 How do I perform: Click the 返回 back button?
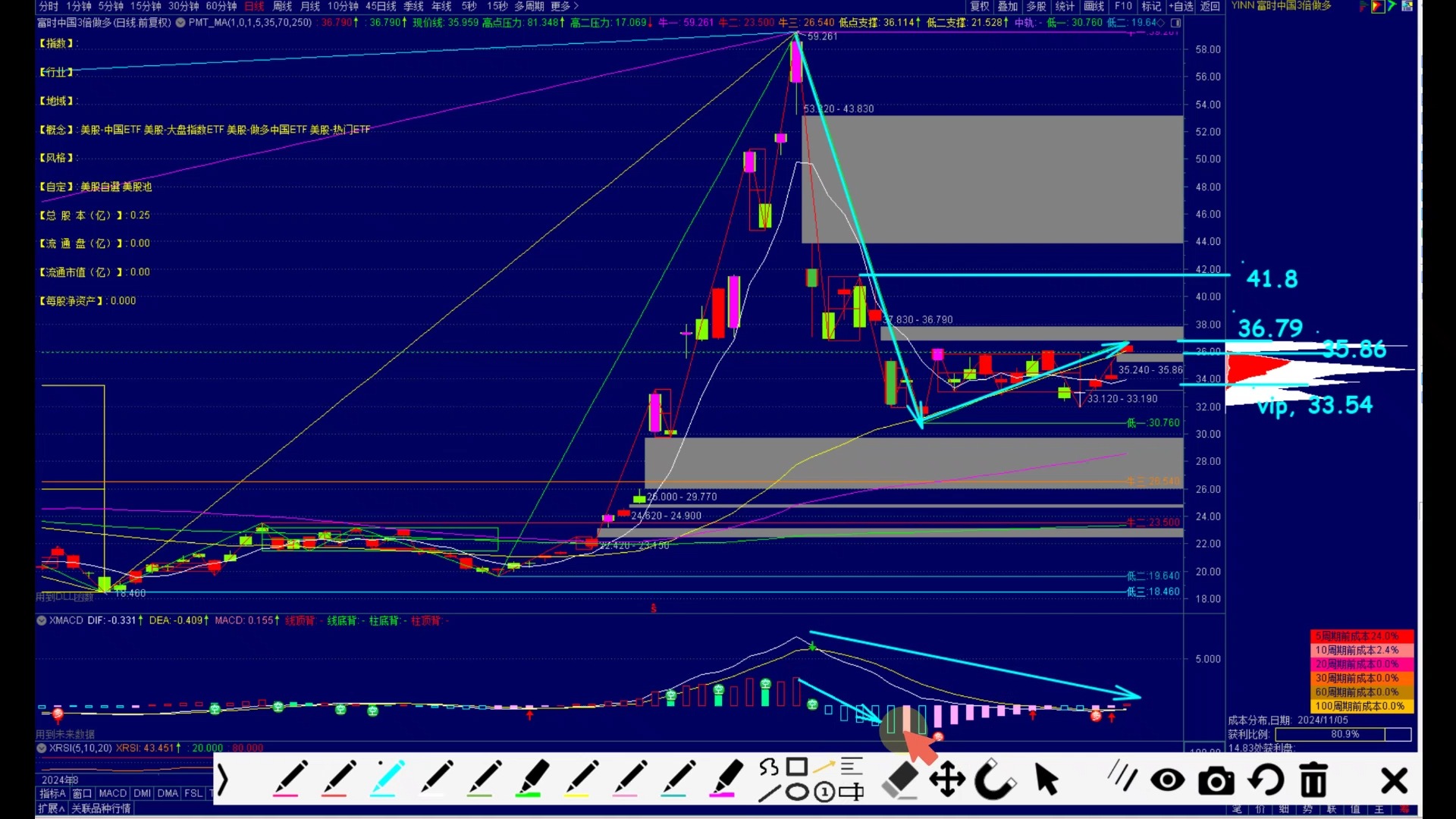pos(1210,6)
